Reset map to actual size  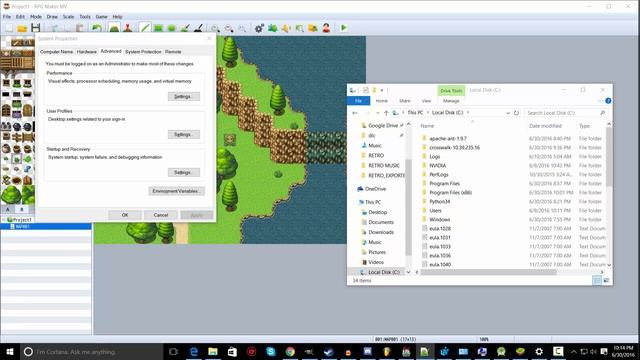click(242, 28)
